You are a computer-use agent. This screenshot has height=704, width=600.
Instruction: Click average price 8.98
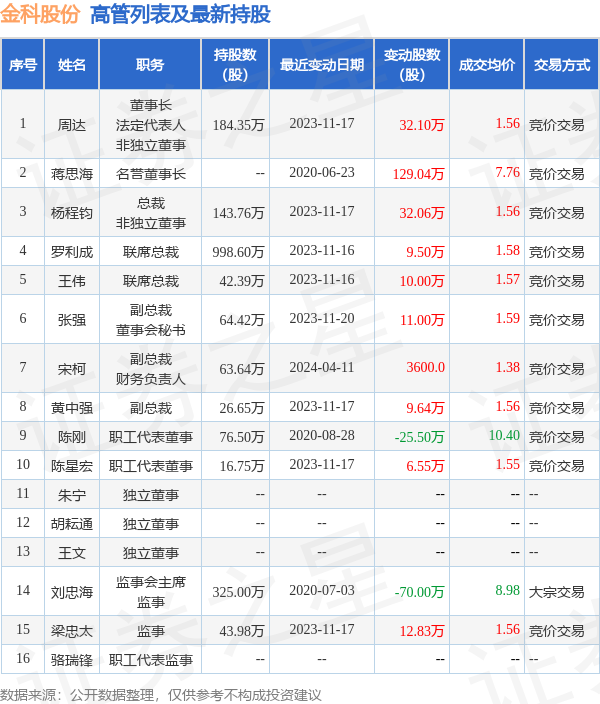pyautogui.click(x=507, y=590)
